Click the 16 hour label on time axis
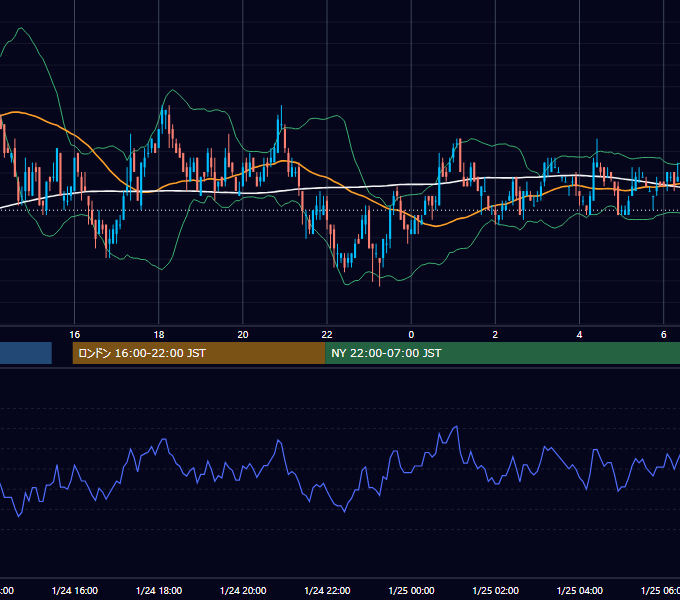680x600 pixels. click(75, 334)
